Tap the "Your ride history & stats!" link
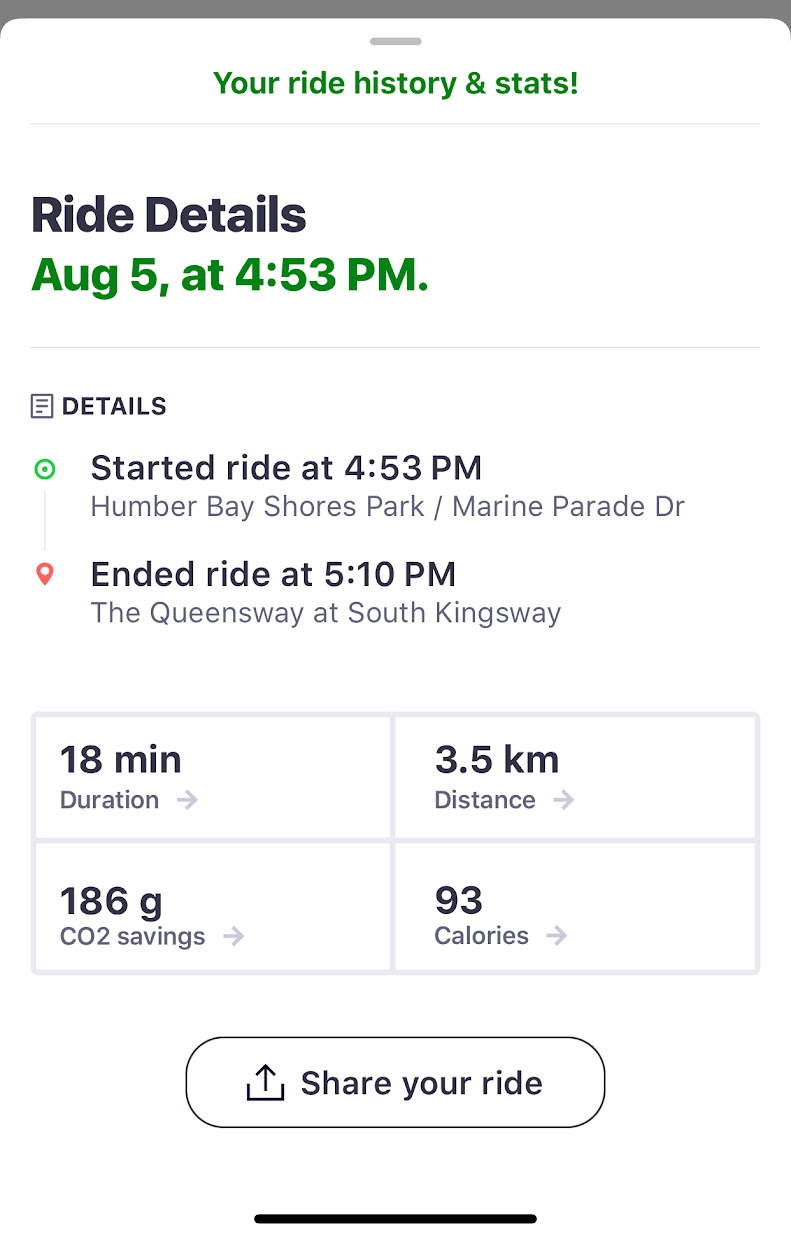Screen dimensions: 791x1239 pos(395,83)
